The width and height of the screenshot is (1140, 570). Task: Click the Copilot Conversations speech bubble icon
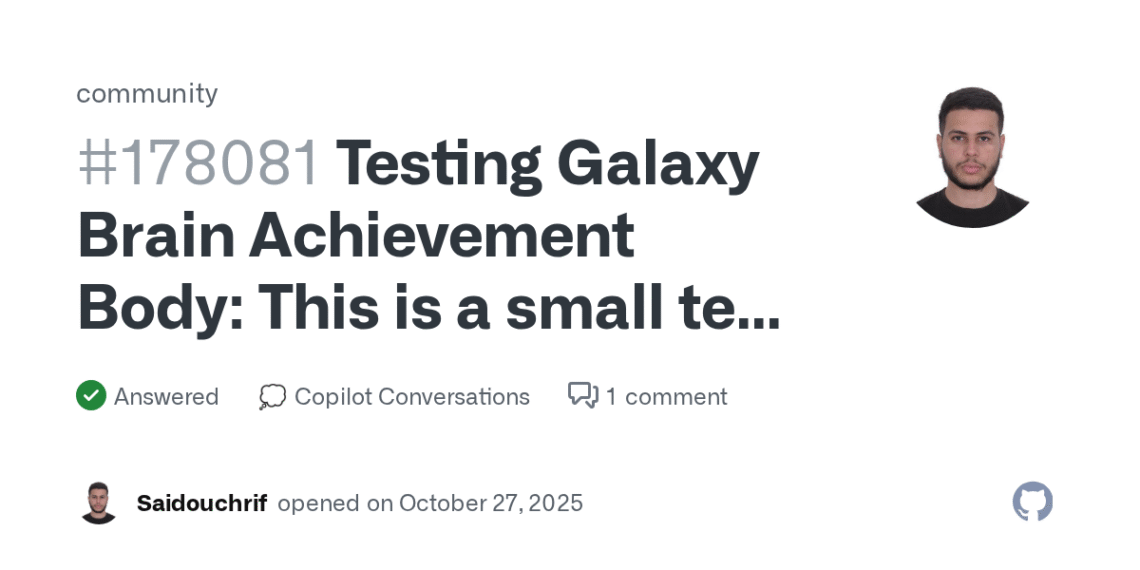[272, 397]
